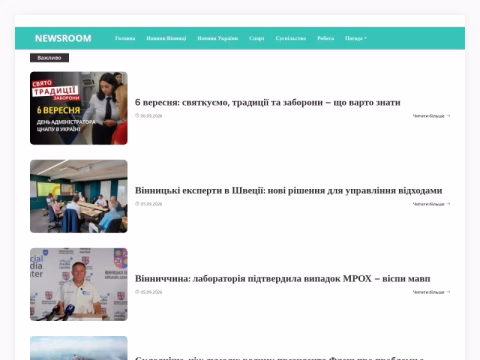Click the clock icon under the MPOX headline
This screenshot has width=480, height=360.
[x=137, y=292]
